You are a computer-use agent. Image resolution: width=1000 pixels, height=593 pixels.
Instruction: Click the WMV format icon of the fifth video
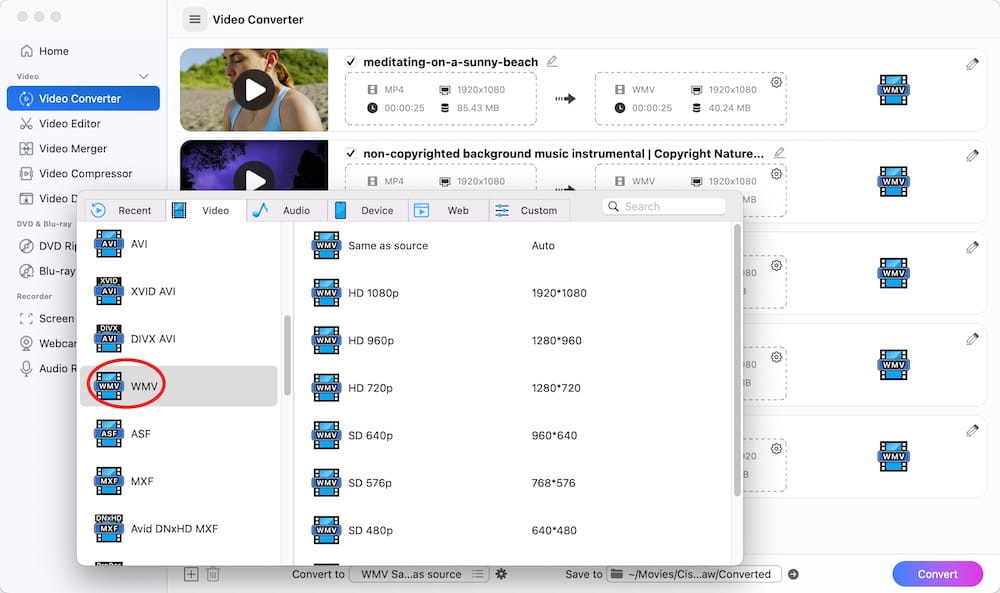click(x=893, y=457)
